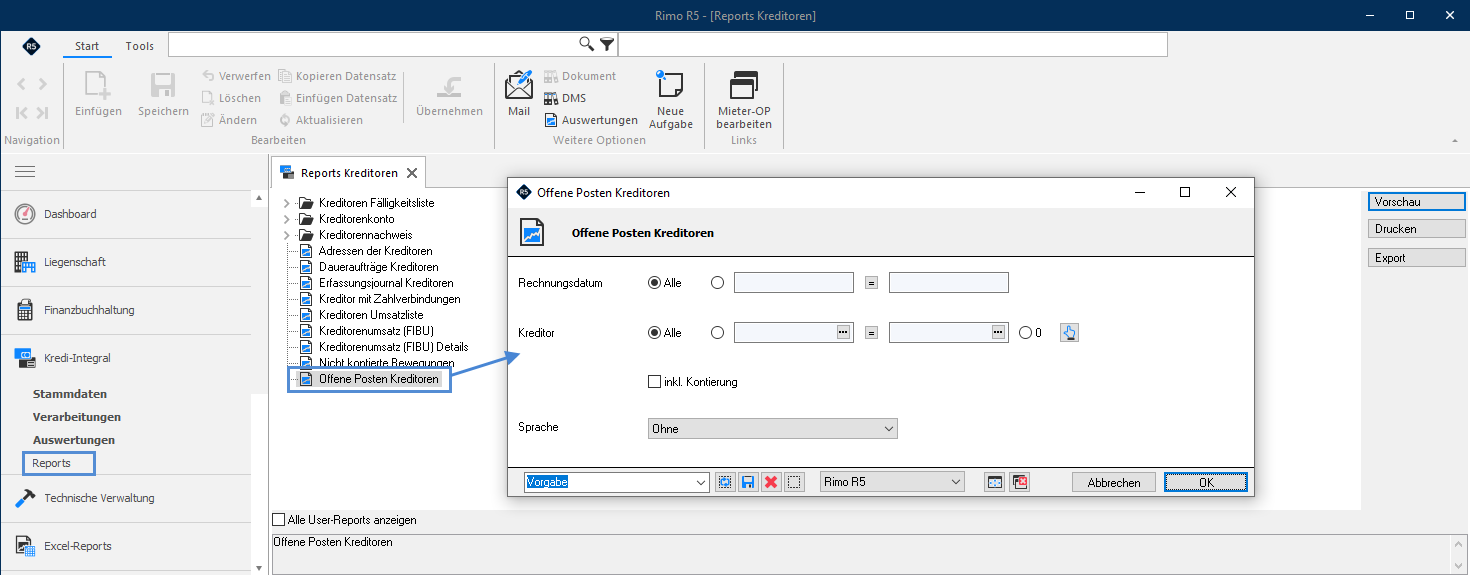1470x575 pixels.
Task: Select Alle radio for Kreditor
Action: pyautogui.click(x=655, y=333)
